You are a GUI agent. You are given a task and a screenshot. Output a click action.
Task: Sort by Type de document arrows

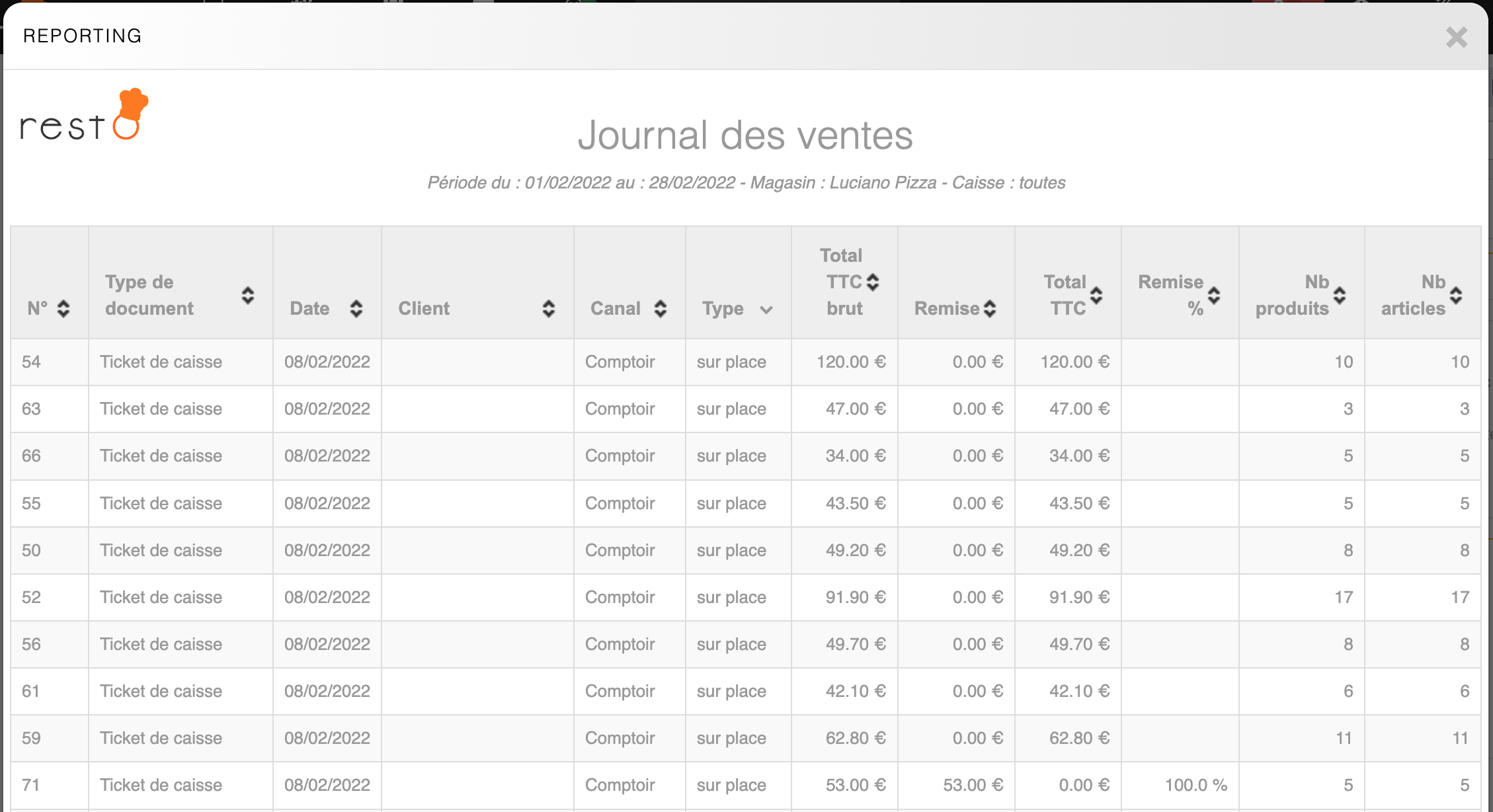[248, 296]
